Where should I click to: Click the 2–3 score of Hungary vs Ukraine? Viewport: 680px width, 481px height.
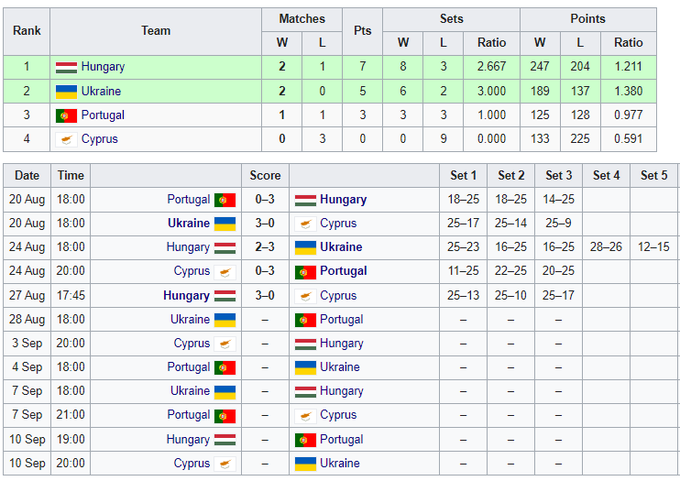(x=265, y=247)
